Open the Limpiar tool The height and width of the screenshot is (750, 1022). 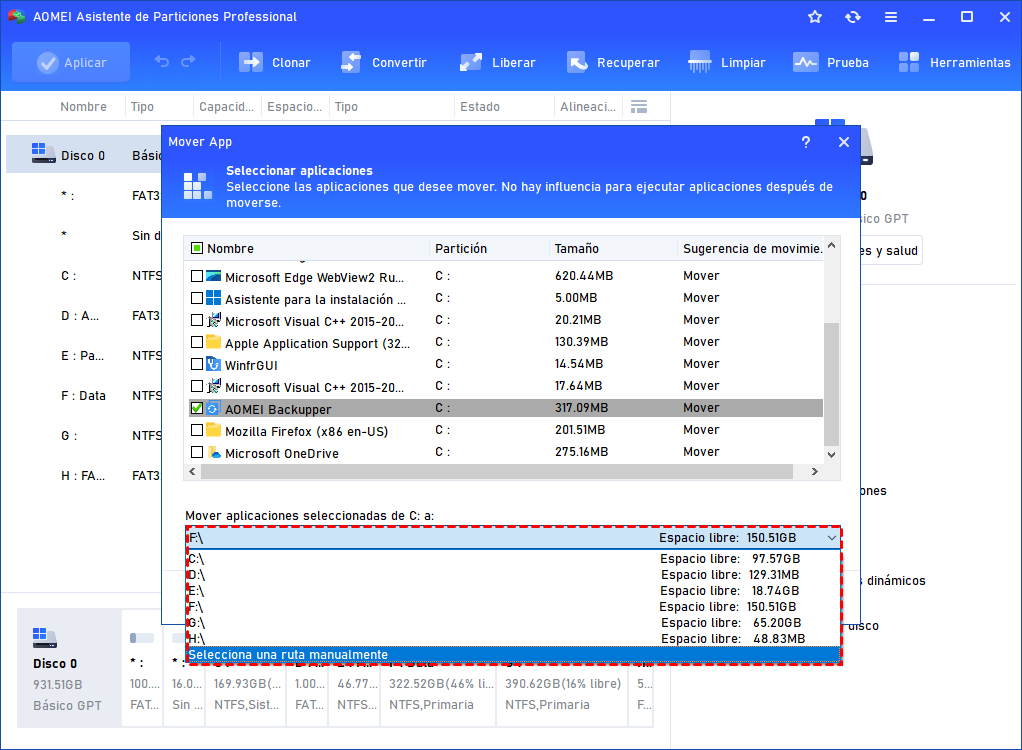727,63
